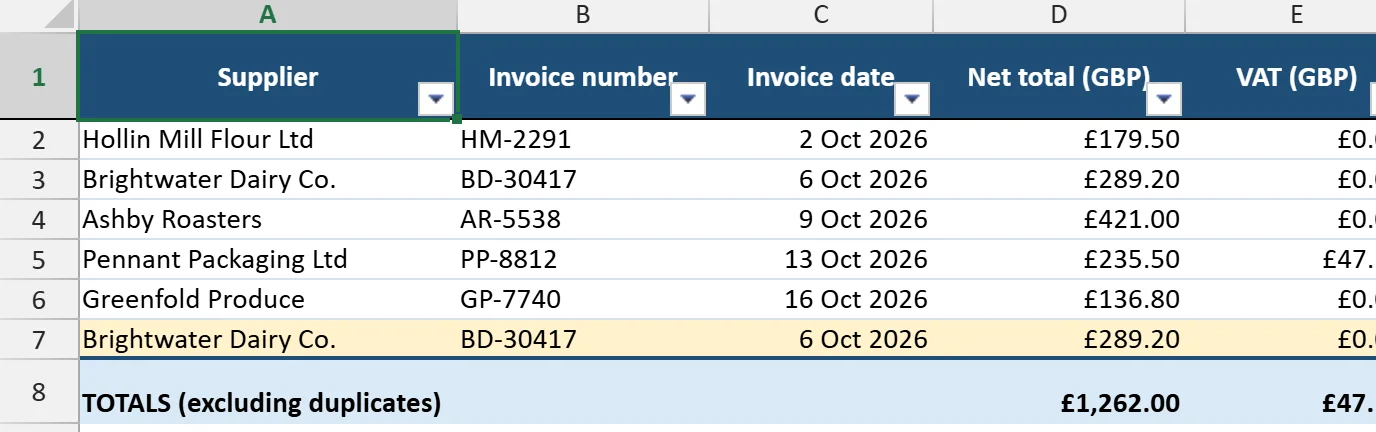Select the Pennant Packaging Ltd cell
The height and width of the screenshot is (432, 1376).
coord(268,259)
